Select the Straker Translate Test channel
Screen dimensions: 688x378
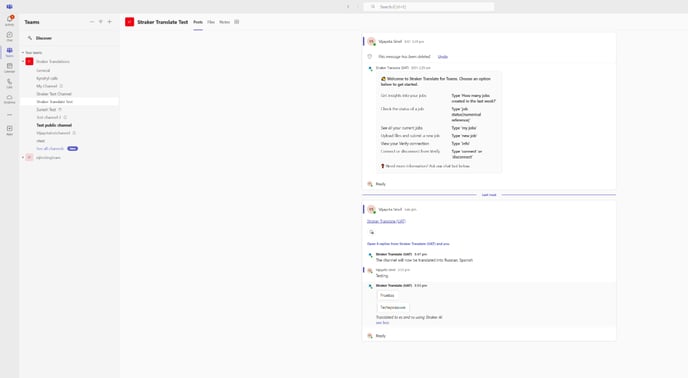coord(69,101)
